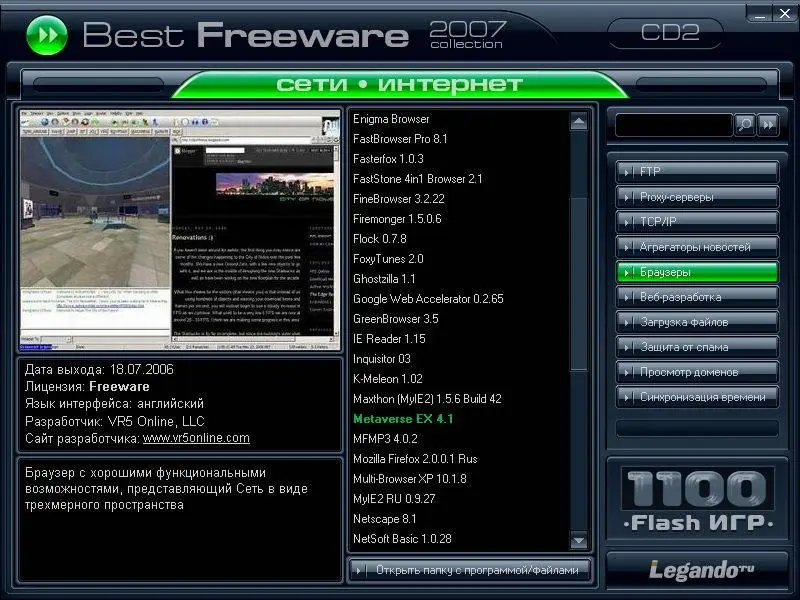
Task: Select K-Meleon 1.02 in the list
Action: (388, 379)
